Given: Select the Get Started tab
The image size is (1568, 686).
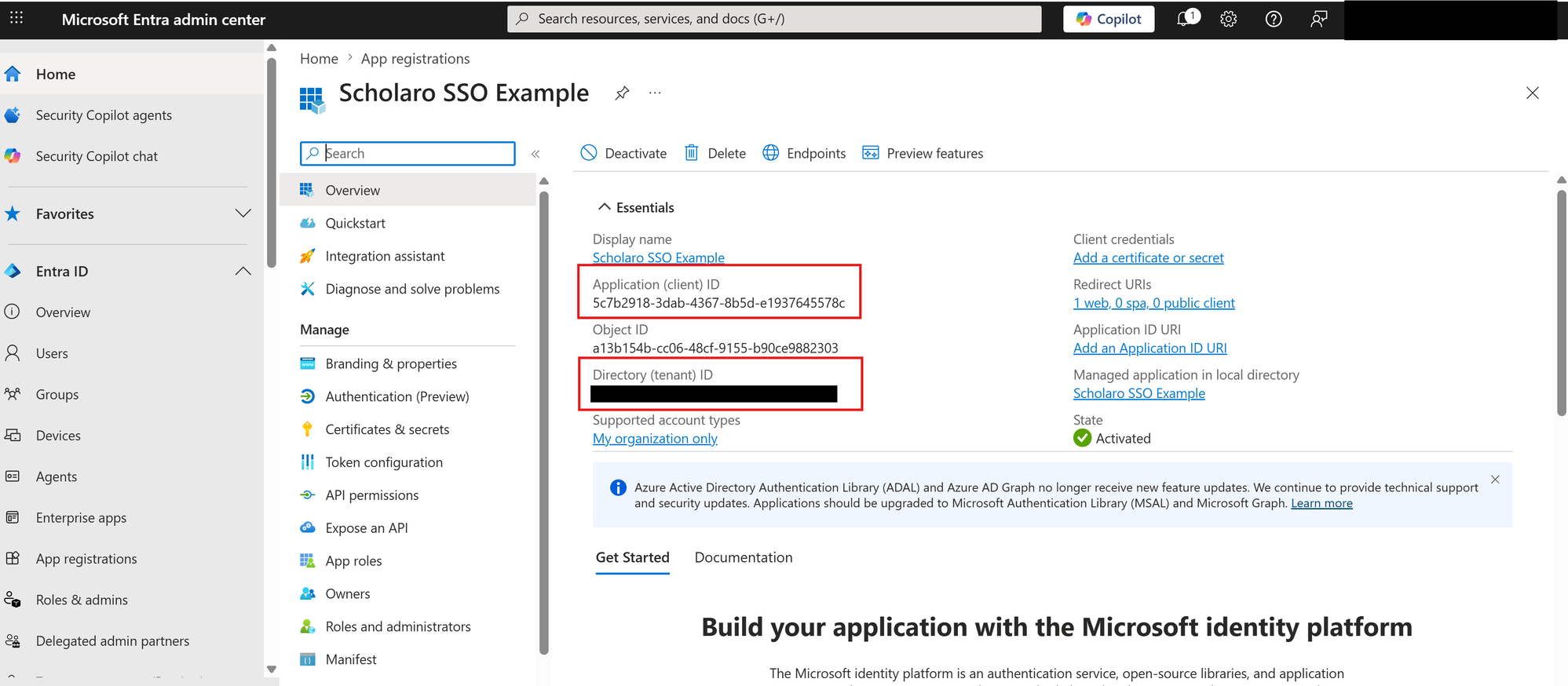Looking at the screenshot, I should coord(632,557).
